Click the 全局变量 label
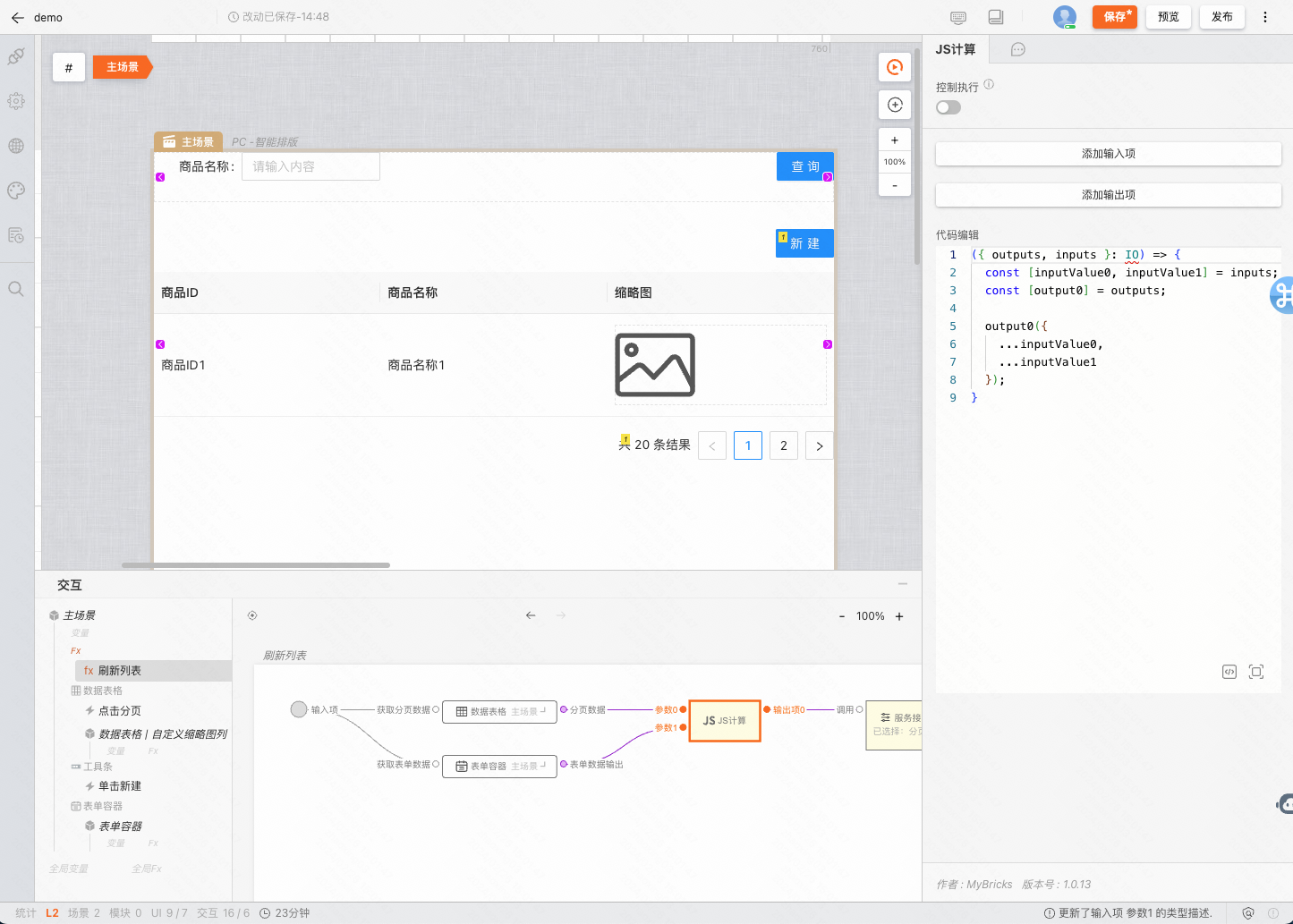 pos(69,869)
